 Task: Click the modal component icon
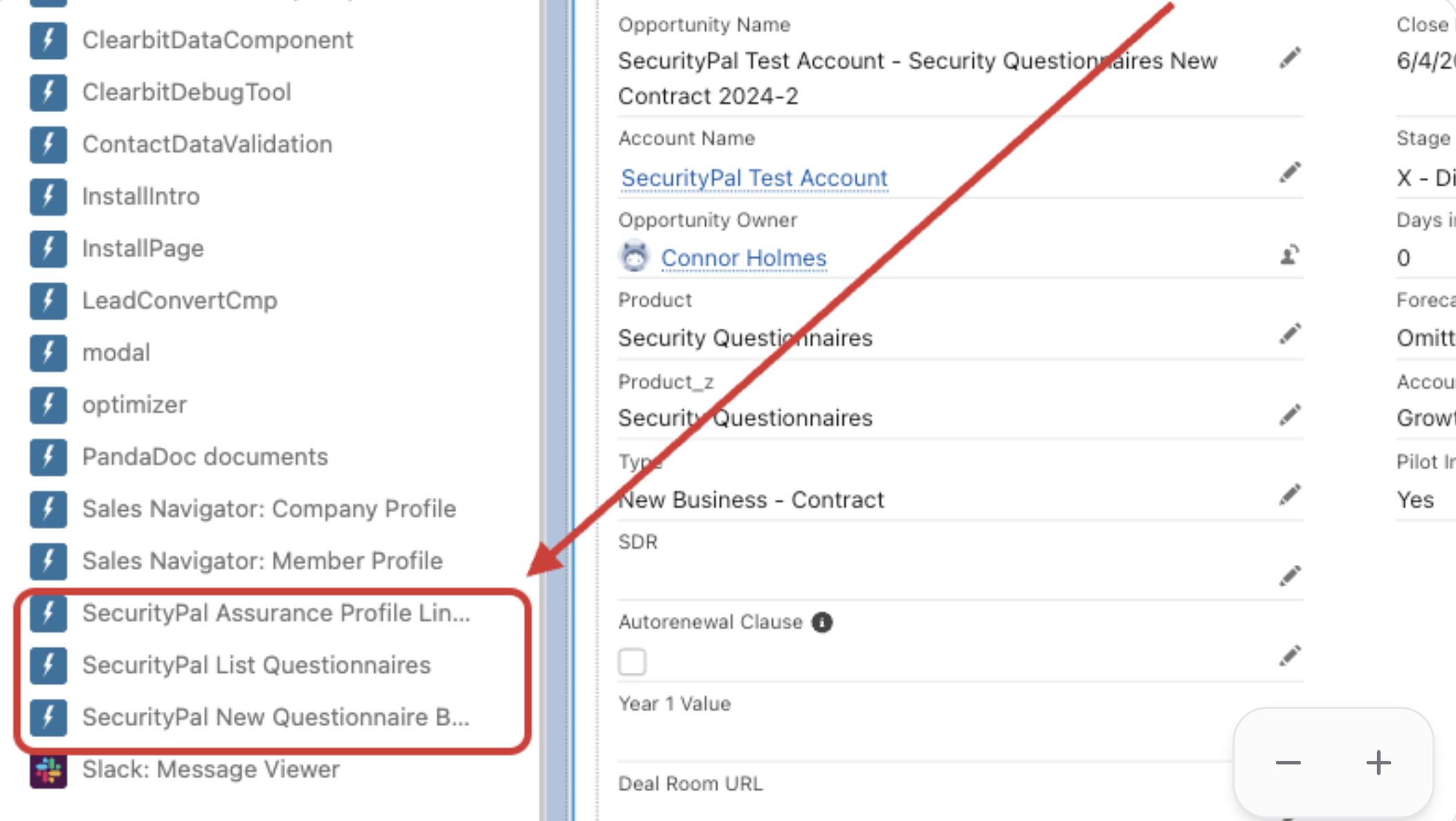coord(48,352)
